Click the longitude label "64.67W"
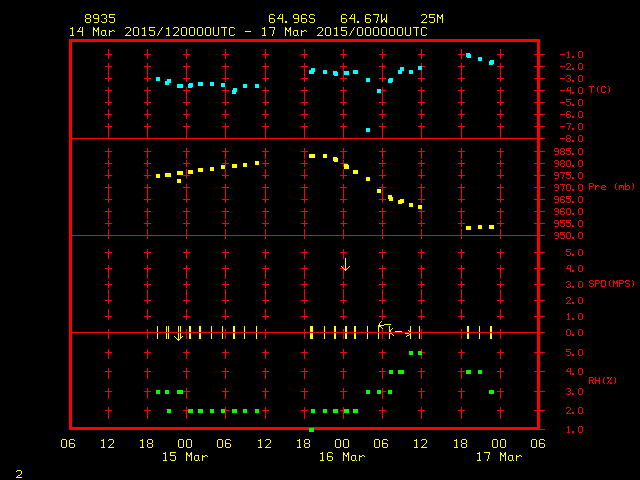The width and height of the screenshot is (640, 480). tap(364, 19)
